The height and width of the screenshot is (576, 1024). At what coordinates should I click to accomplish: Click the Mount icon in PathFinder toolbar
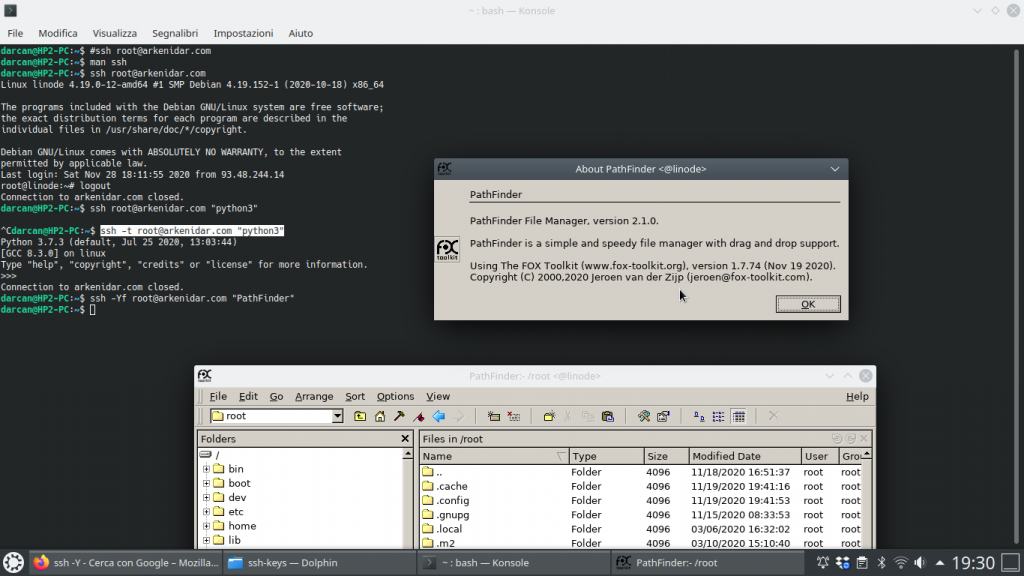pyautogui.click(x=494, y=416)
